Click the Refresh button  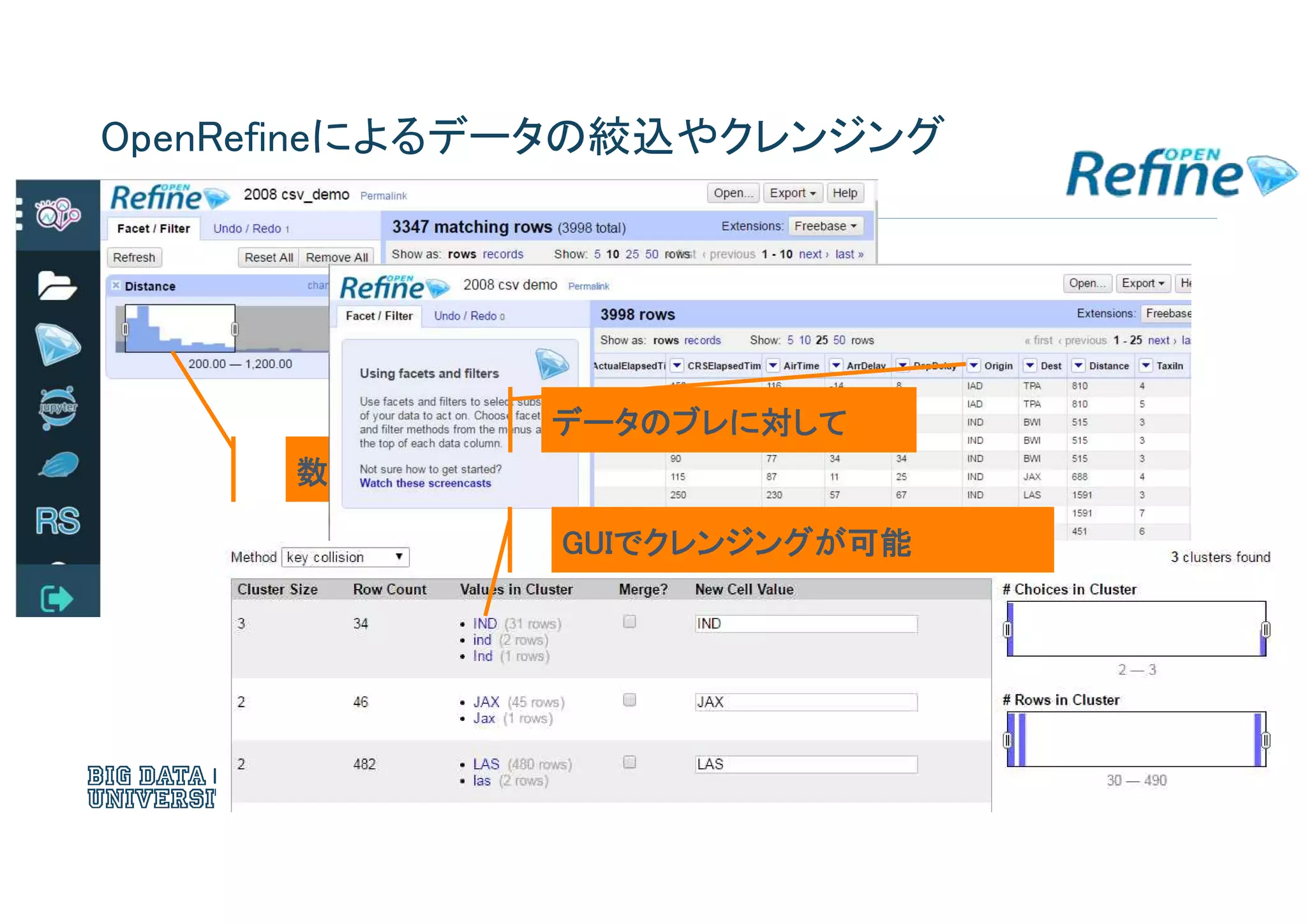point(134,257)
